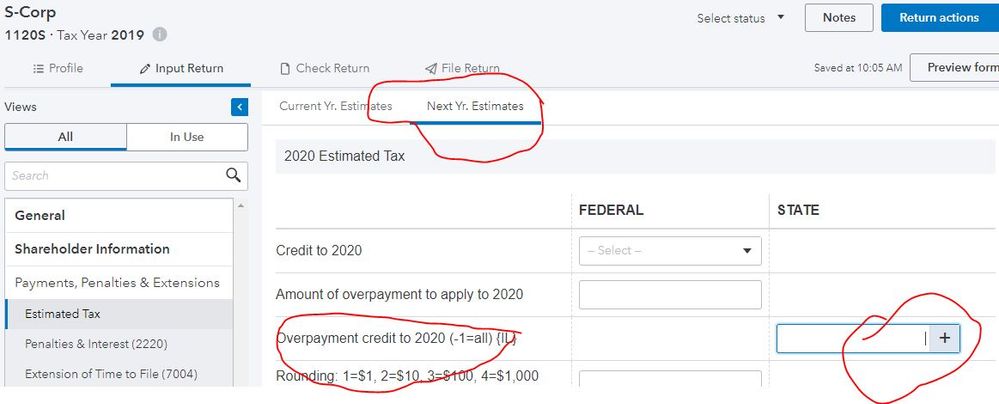Click the info icon beside Tax Year 2019
The width and height of the screenshot is (999, 404).
pos(160,35)
